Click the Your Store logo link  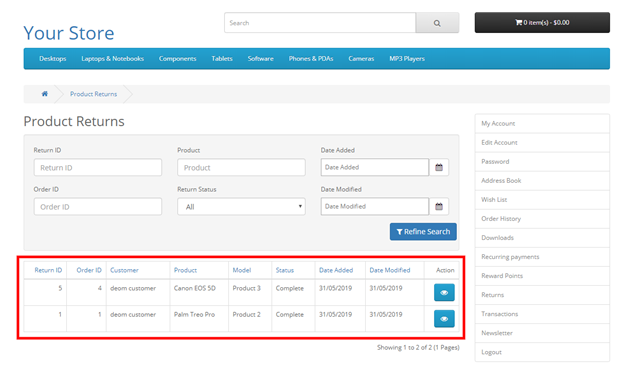click(x=69, y=33)
